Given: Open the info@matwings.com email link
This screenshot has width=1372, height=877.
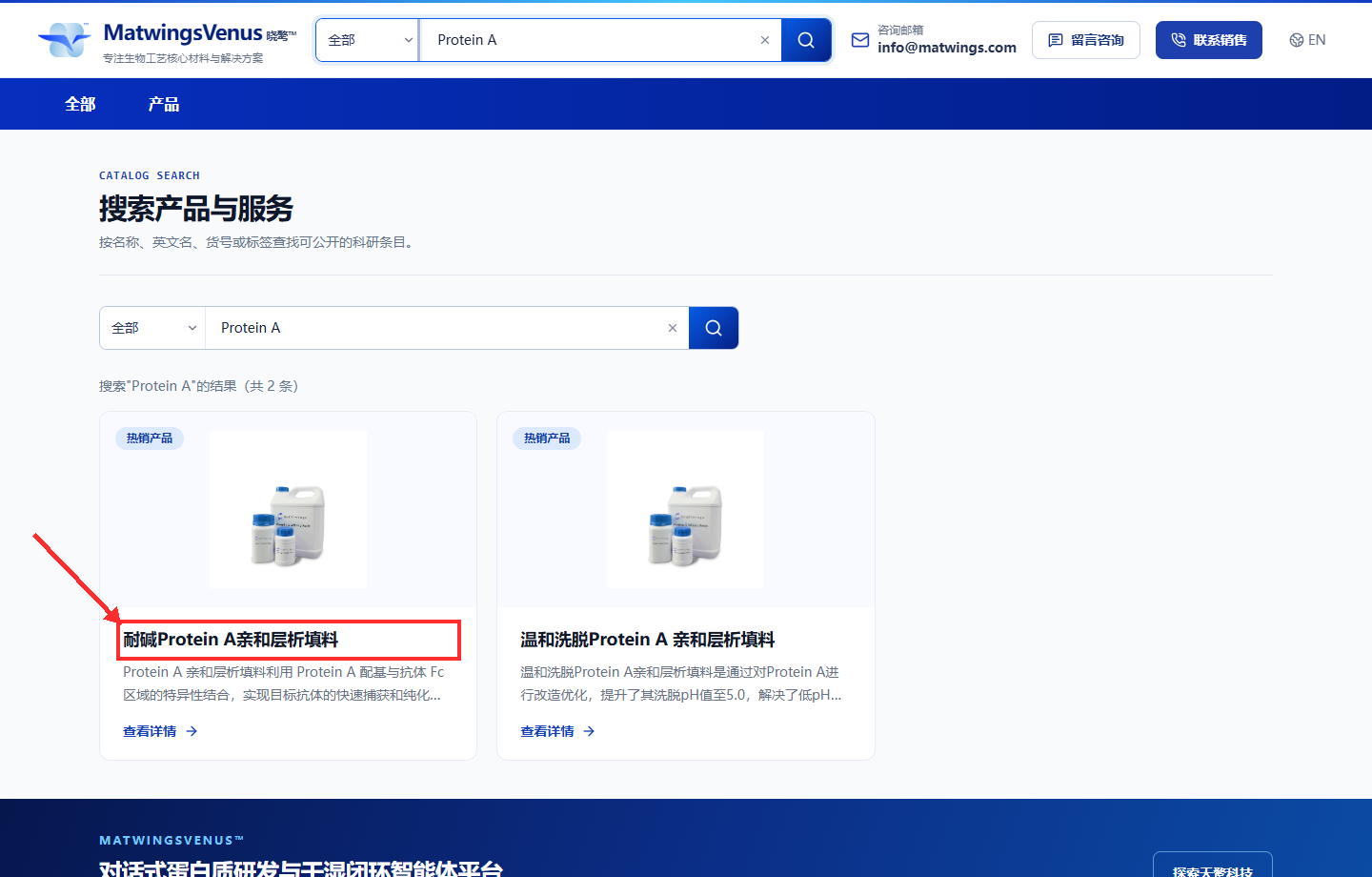Looking at the screenshot, I should pos(947,48).
